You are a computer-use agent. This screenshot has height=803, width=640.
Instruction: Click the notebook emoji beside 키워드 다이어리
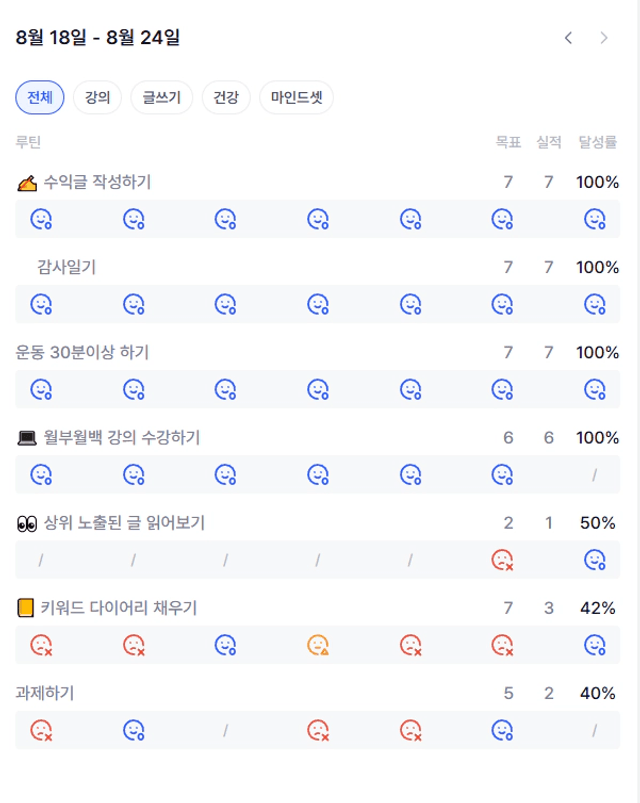(26, 608)
